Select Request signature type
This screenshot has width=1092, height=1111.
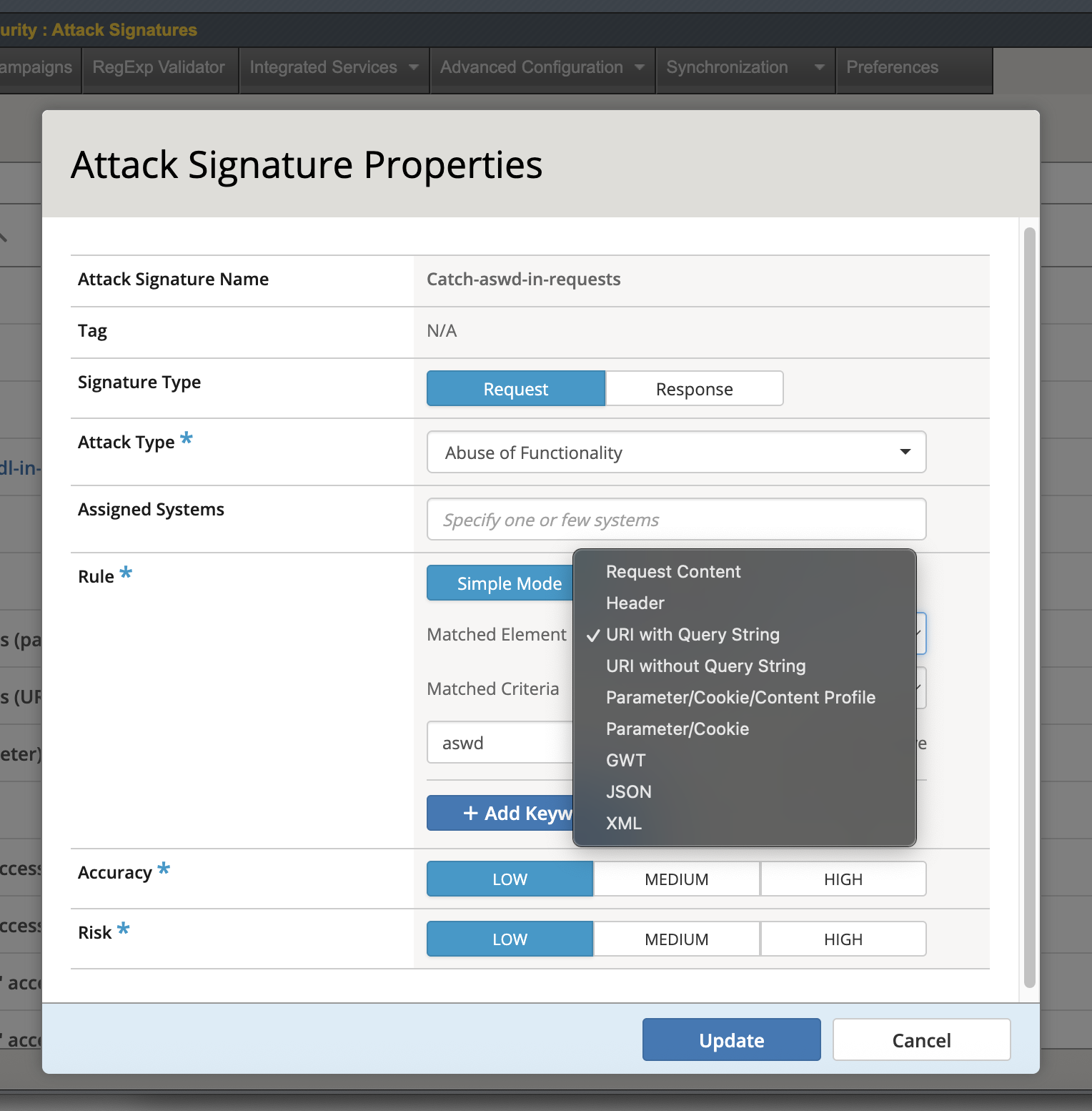pos(516,388)
